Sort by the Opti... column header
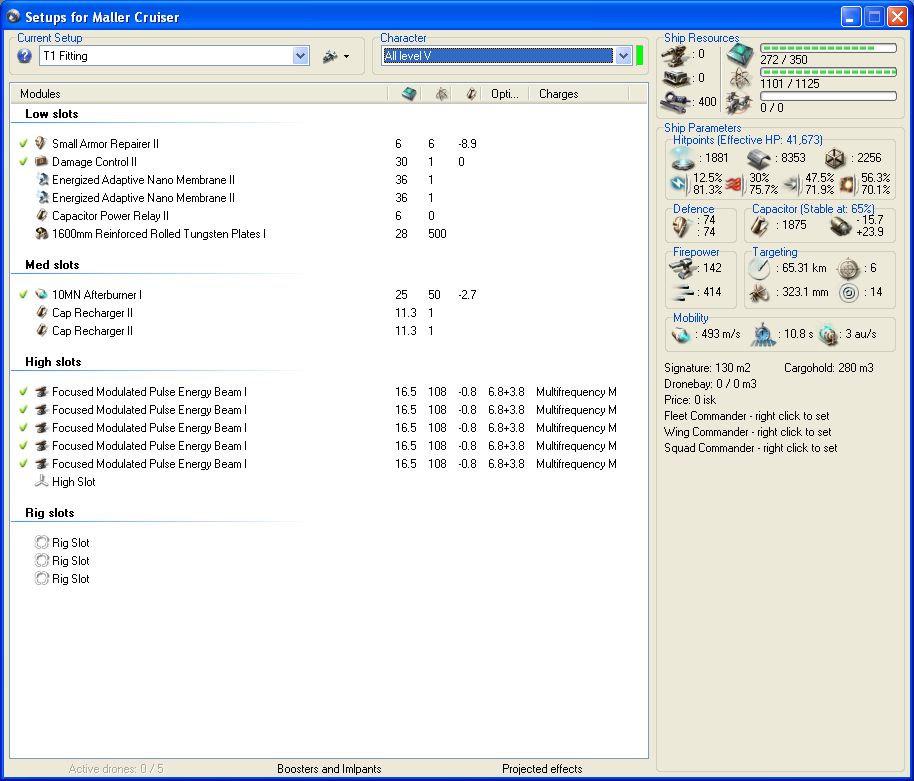 505,94
